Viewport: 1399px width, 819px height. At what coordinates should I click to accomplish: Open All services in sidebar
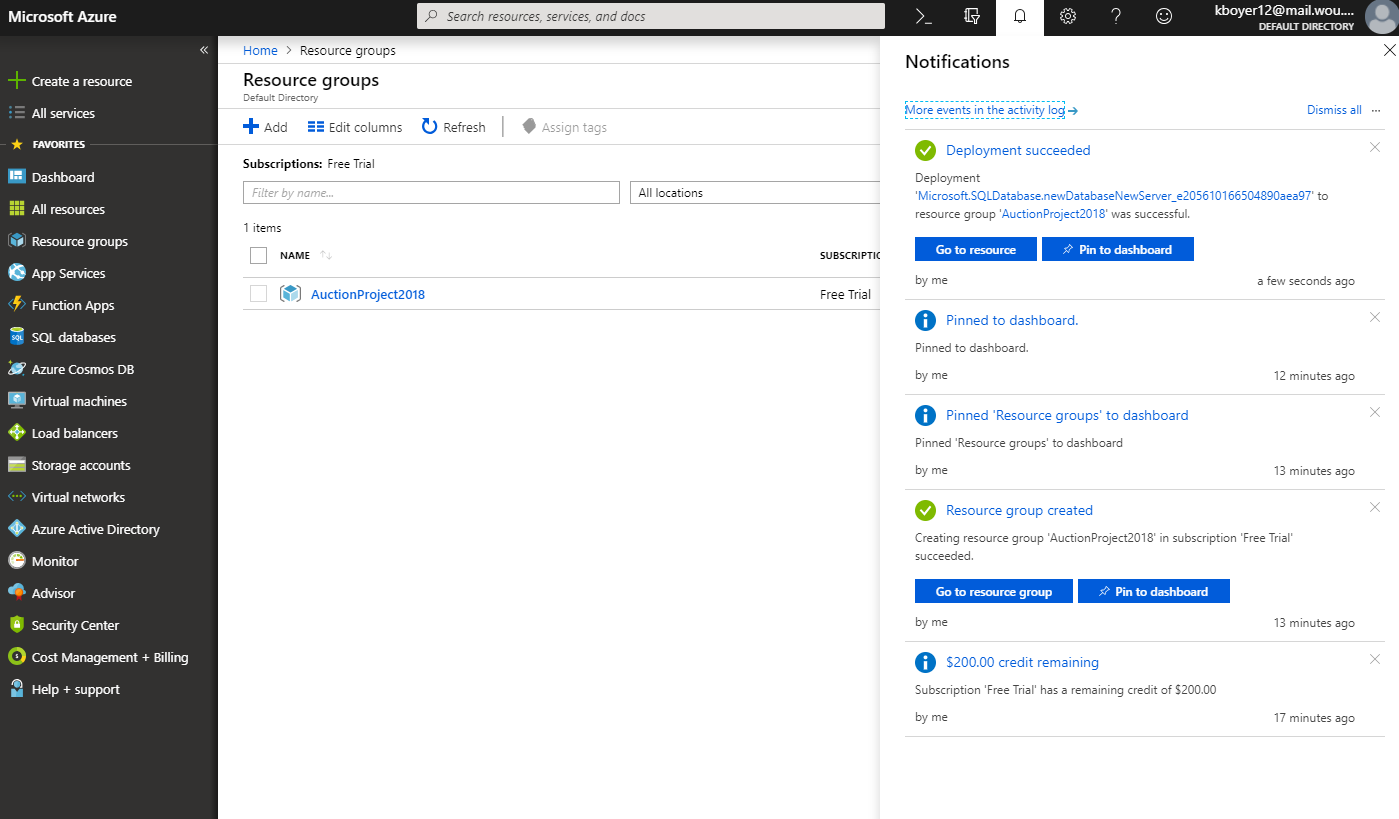coord(63,113)
